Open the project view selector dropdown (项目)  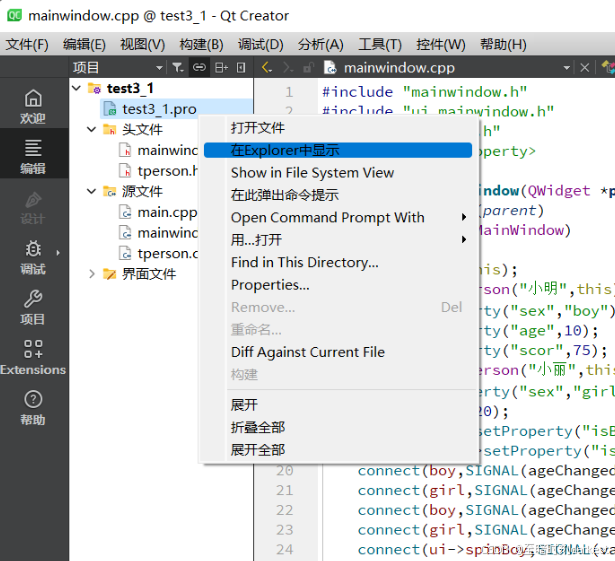click(118, 68)
